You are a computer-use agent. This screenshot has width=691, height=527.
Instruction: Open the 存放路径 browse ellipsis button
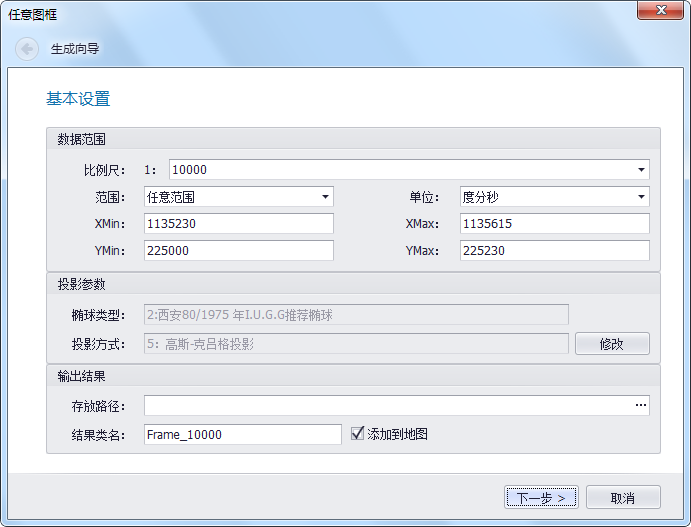pos(641,406)
